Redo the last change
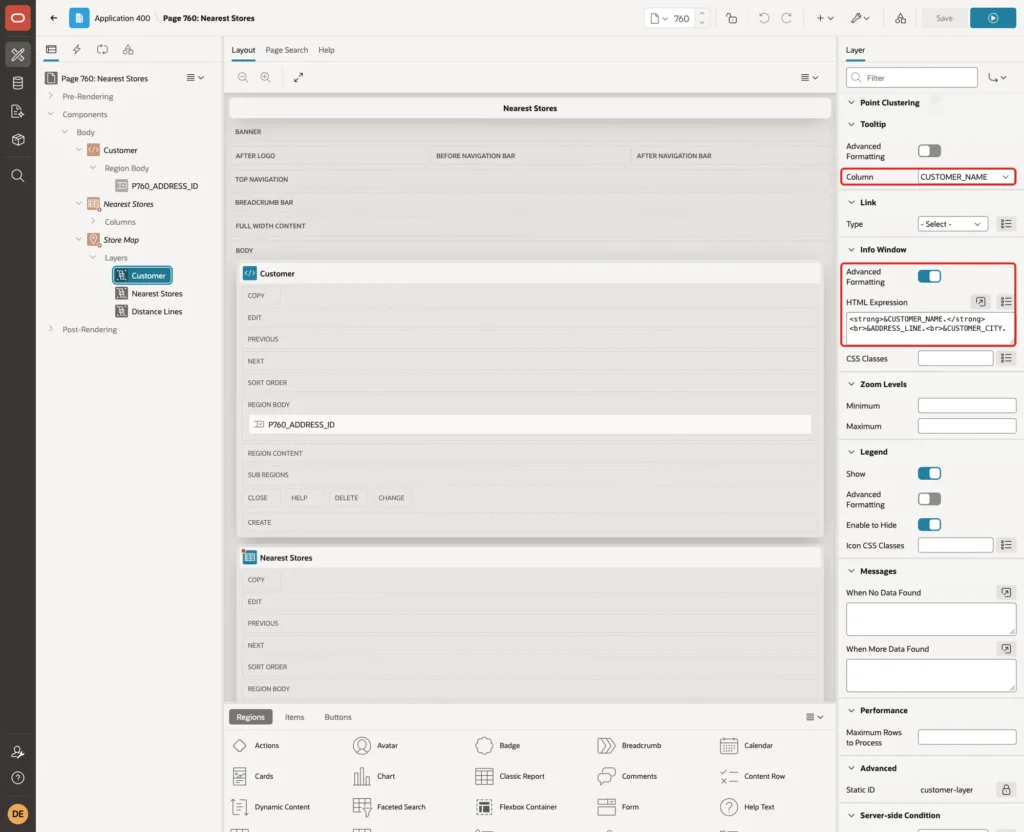This screenshot has height=832, width=1024. [x=786, y=18]
